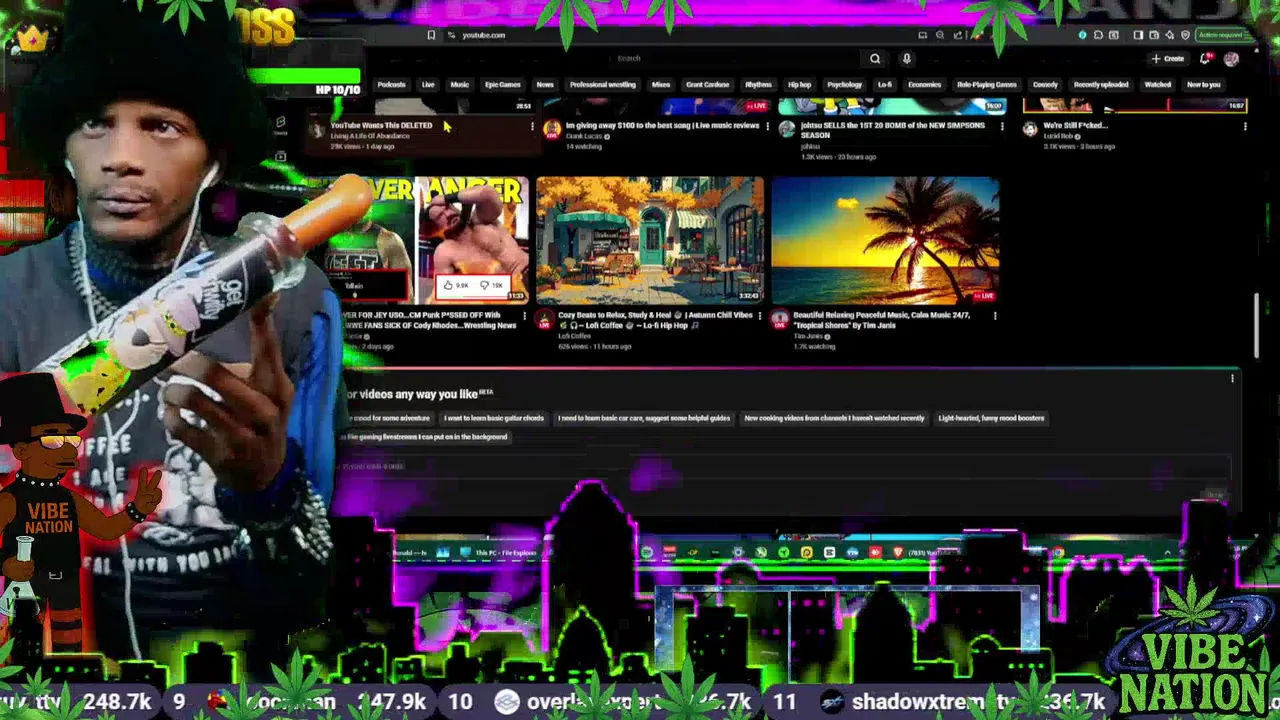Select the Watched filter chip
The width and height of the screenshot is (1280, 720).
[x=1157, y=85]
